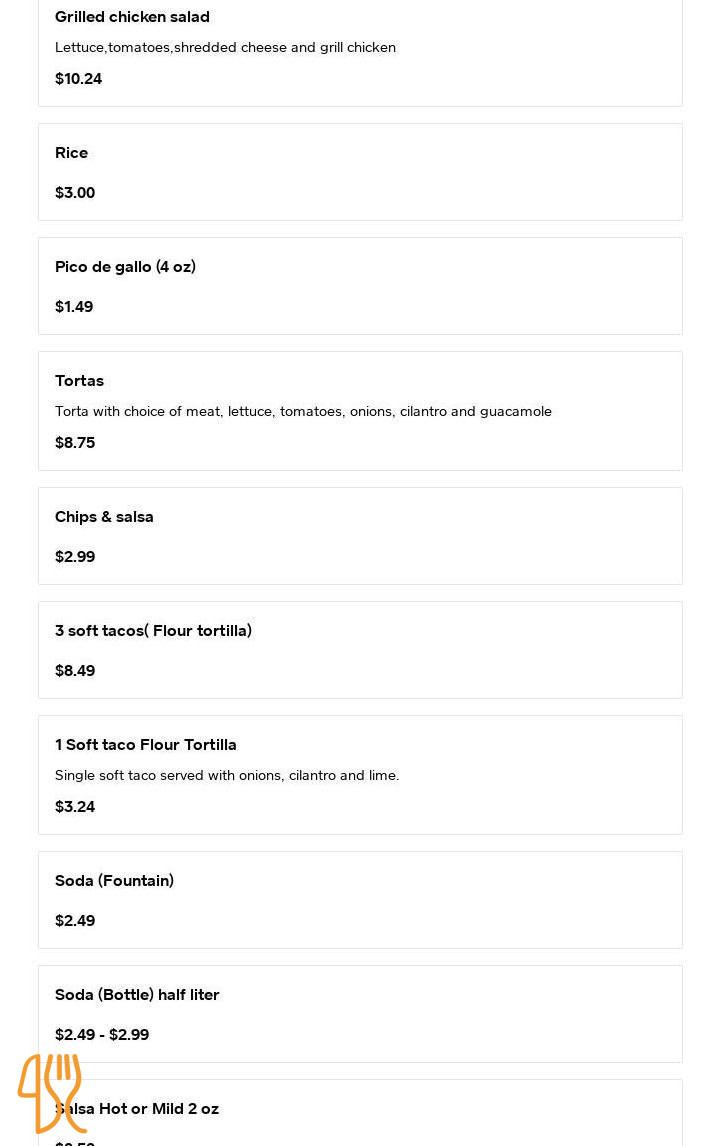720x1146 pixels.
Task: Click the $1.49 Pico de gallo price
Action: coord(74,307)
